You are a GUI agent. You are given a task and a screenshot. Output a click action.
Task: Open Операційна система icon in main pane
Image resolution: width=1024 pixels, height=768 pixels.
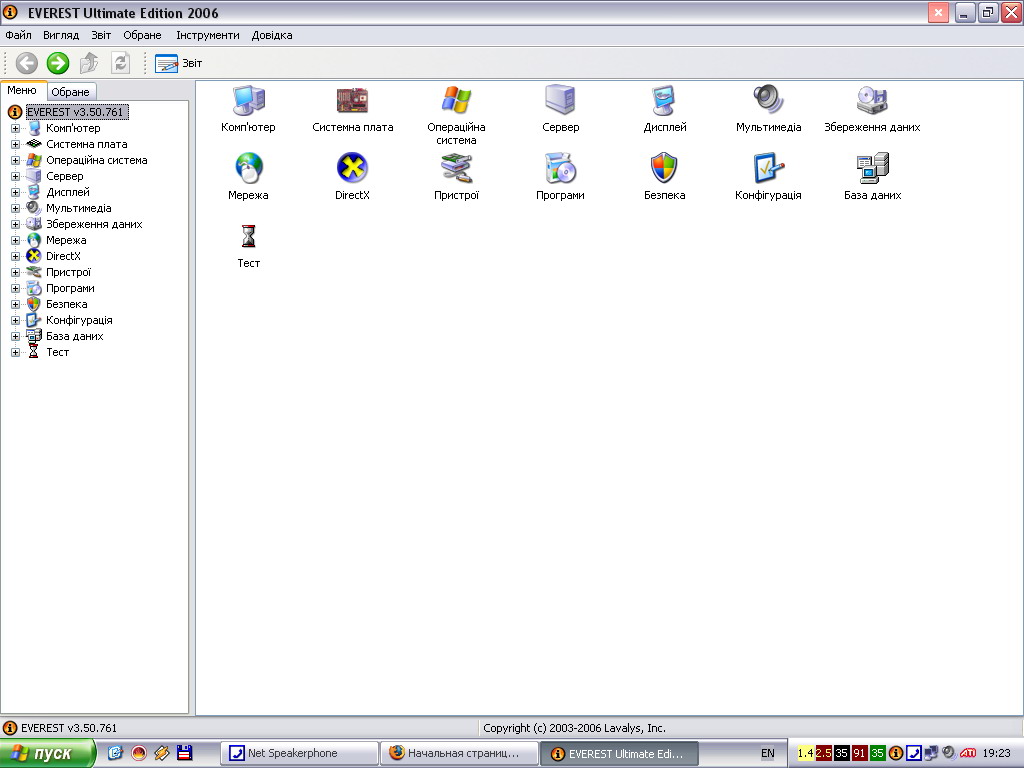click(456, 101)
